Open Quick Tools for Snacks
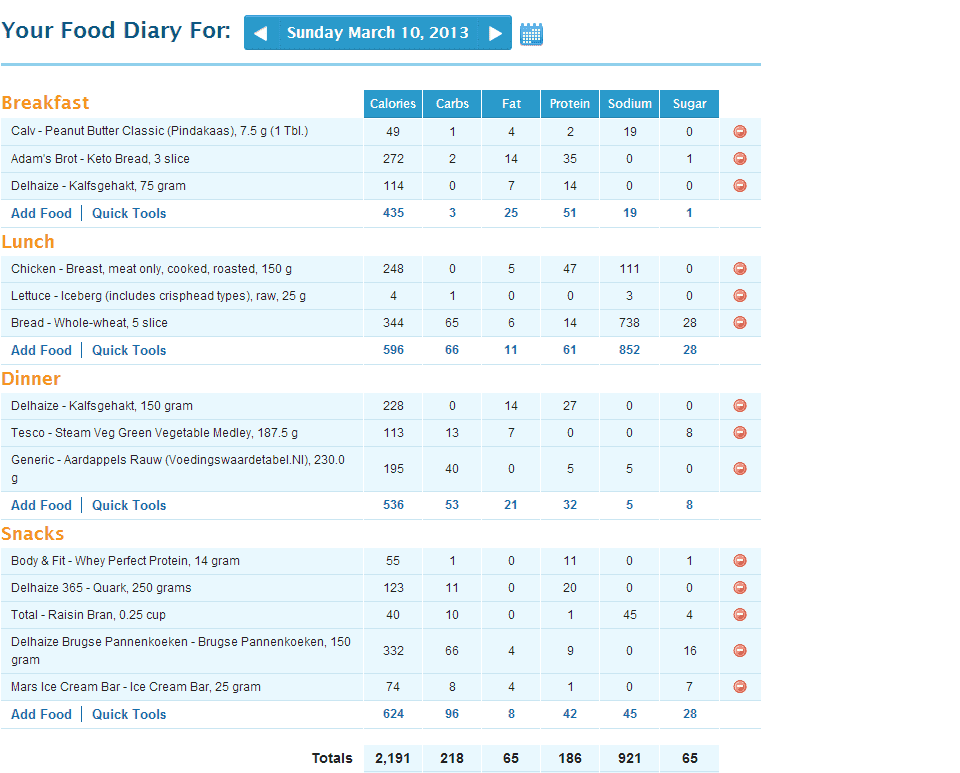Viewport: 960px width, 773px height. point(129,714)
